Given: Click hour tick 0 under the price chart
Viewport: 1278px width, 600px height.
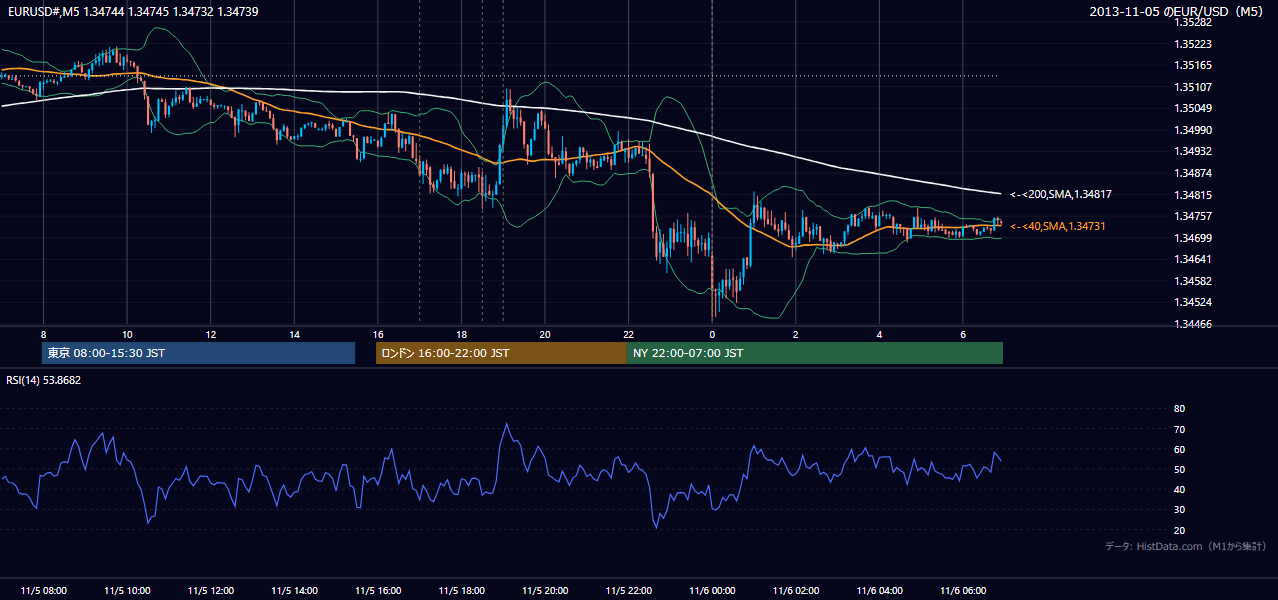Looking at the screenshot, I should pos(712,334).
